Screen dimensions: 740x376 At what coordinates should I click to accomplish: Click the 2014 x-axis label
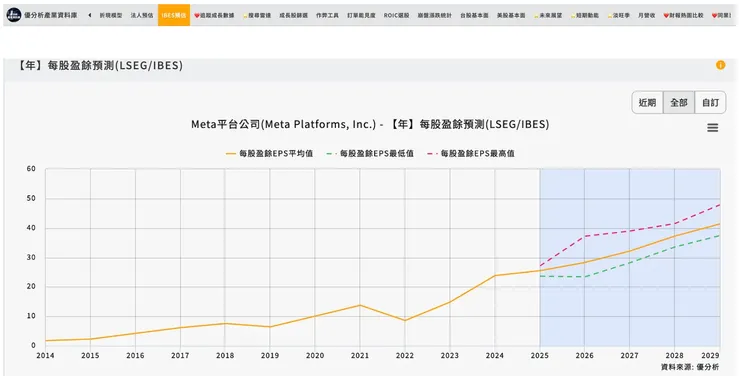pos(45,355)
